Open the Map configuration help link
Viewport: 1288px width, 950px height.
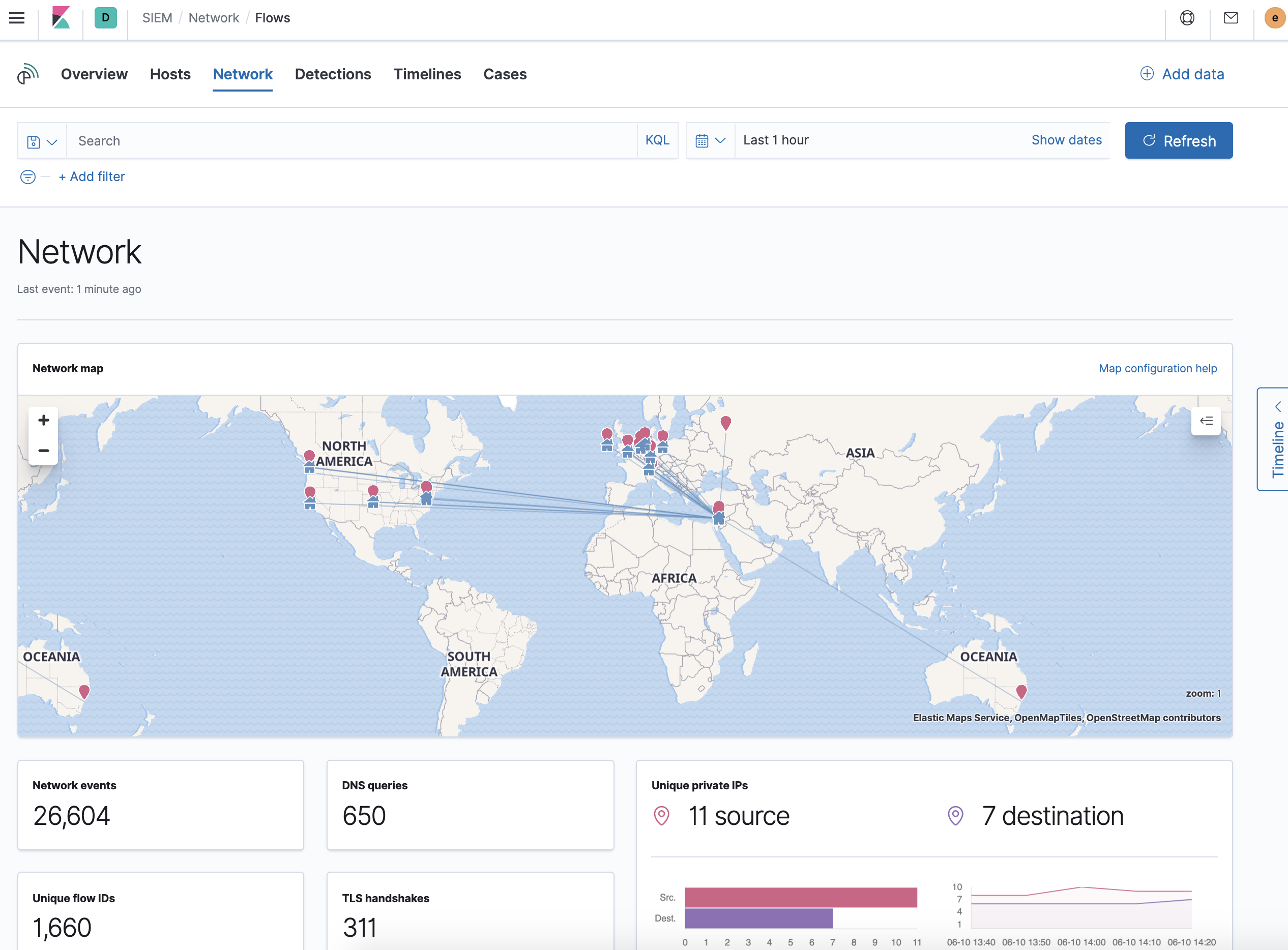click(1157, 369)
